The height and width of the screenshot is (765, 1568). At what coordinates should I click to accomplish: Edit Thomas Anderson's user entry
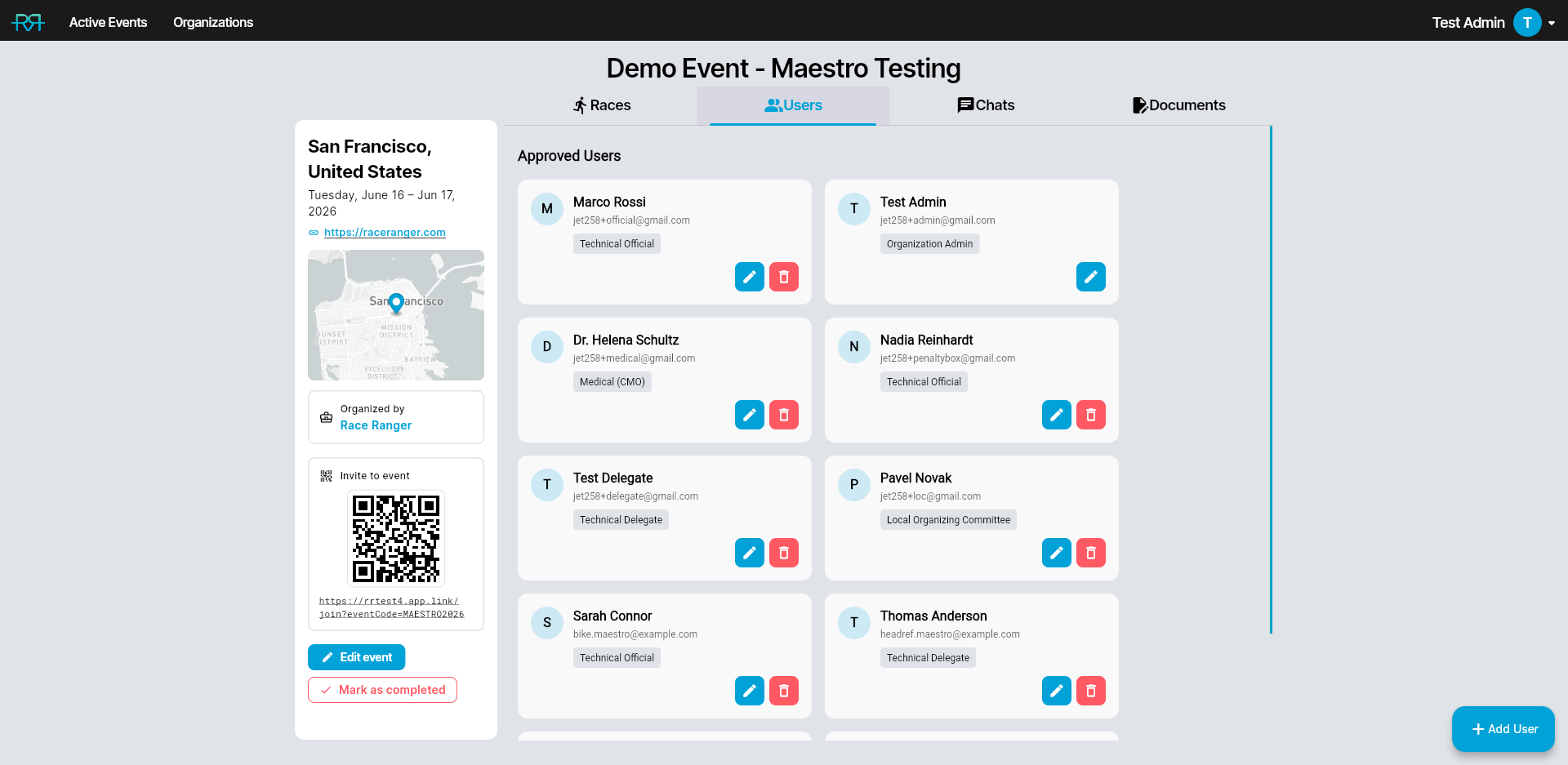(1057, 691)
